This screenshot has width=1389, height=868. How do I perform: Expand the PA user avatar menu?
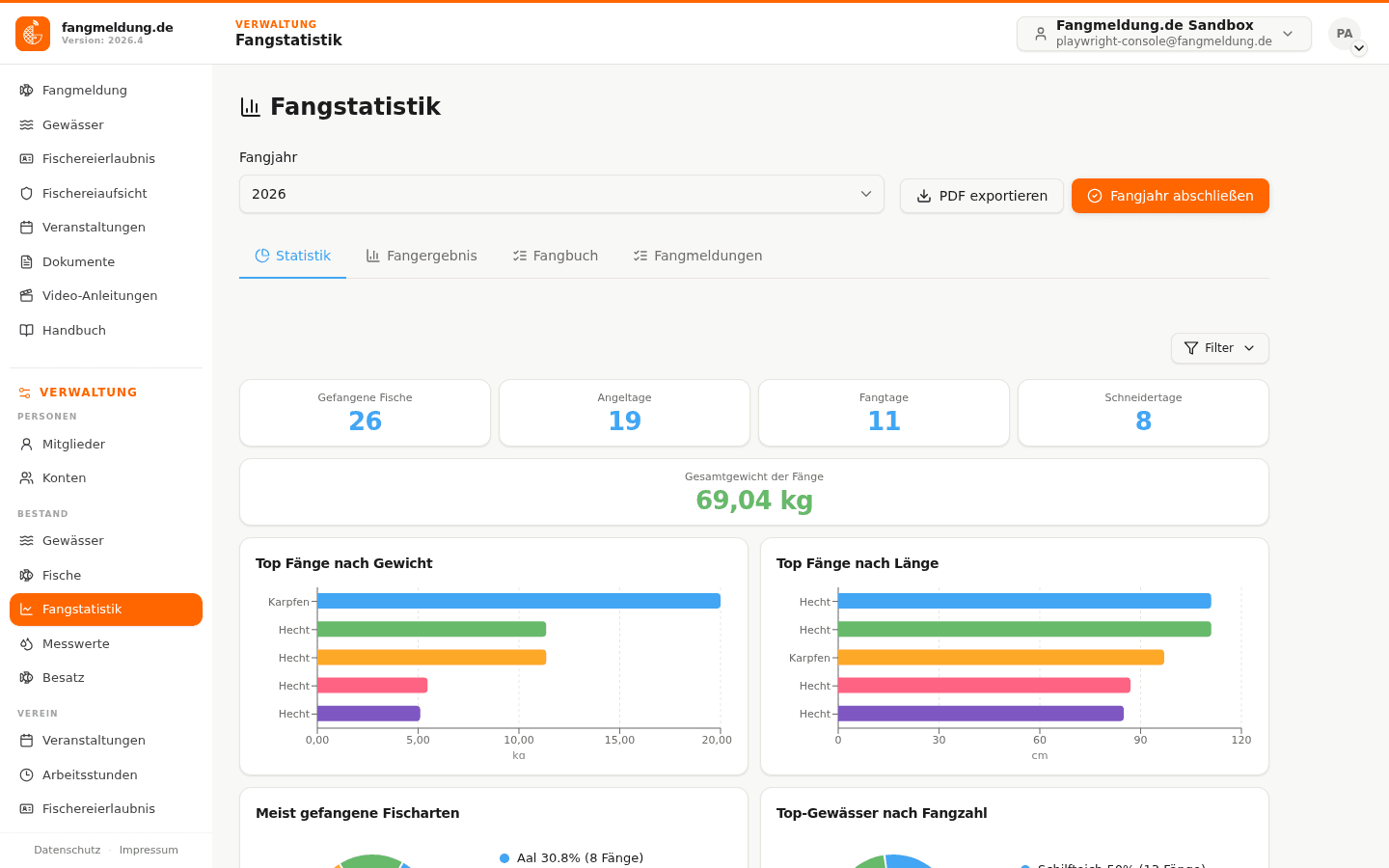1345,34
